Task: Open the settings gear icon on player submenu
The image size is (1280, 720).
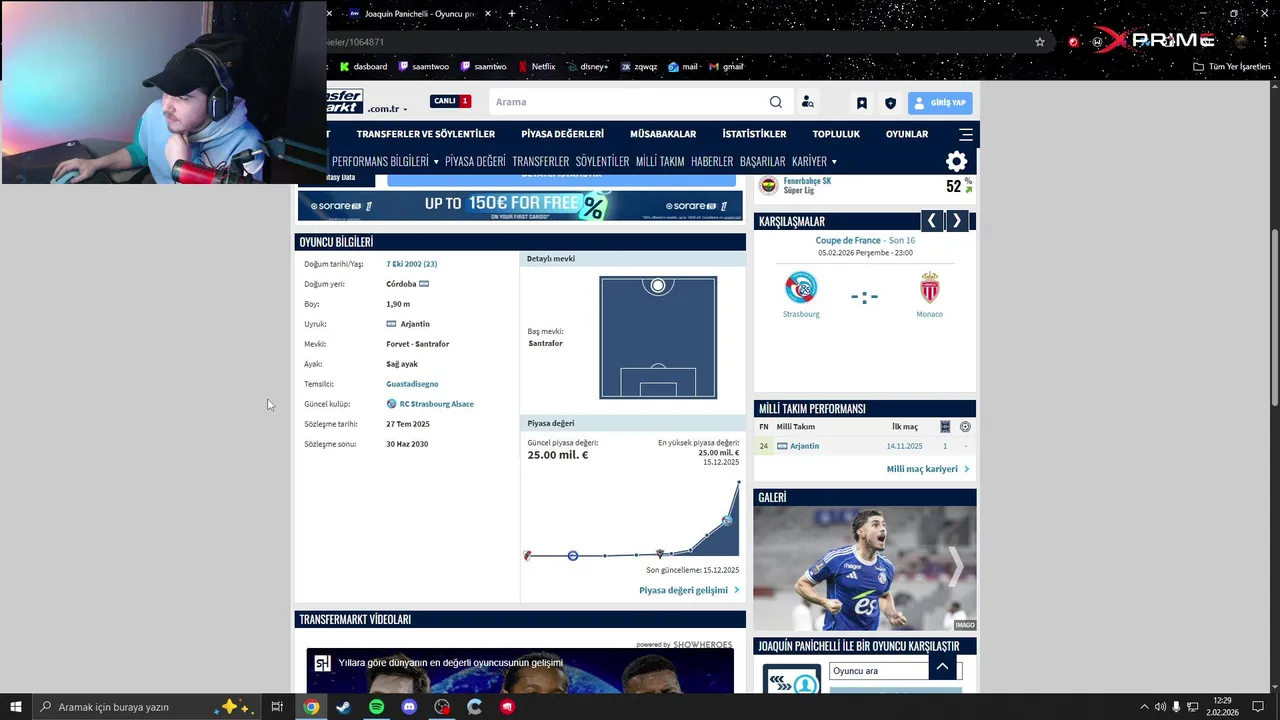Action: 957,161
